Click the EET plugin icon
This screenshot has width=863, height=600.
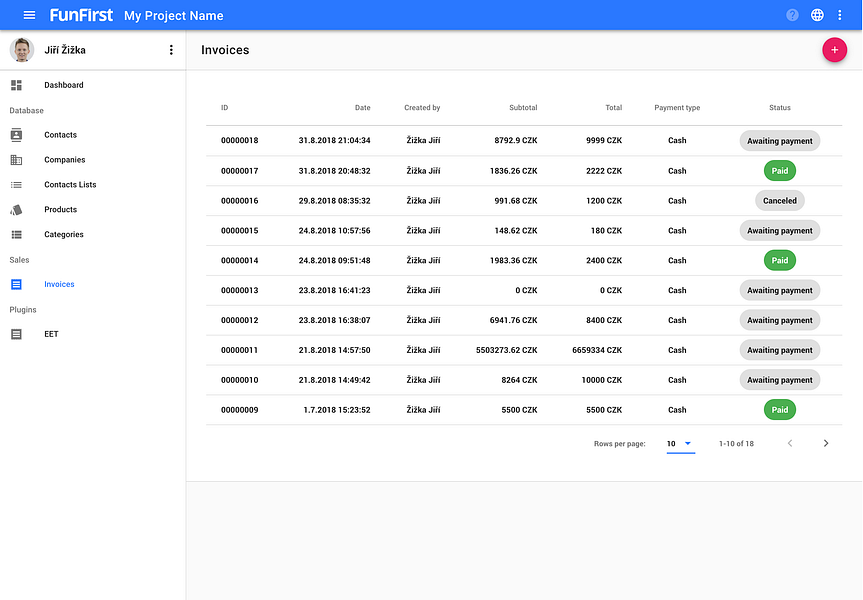[x=17, y=334]
